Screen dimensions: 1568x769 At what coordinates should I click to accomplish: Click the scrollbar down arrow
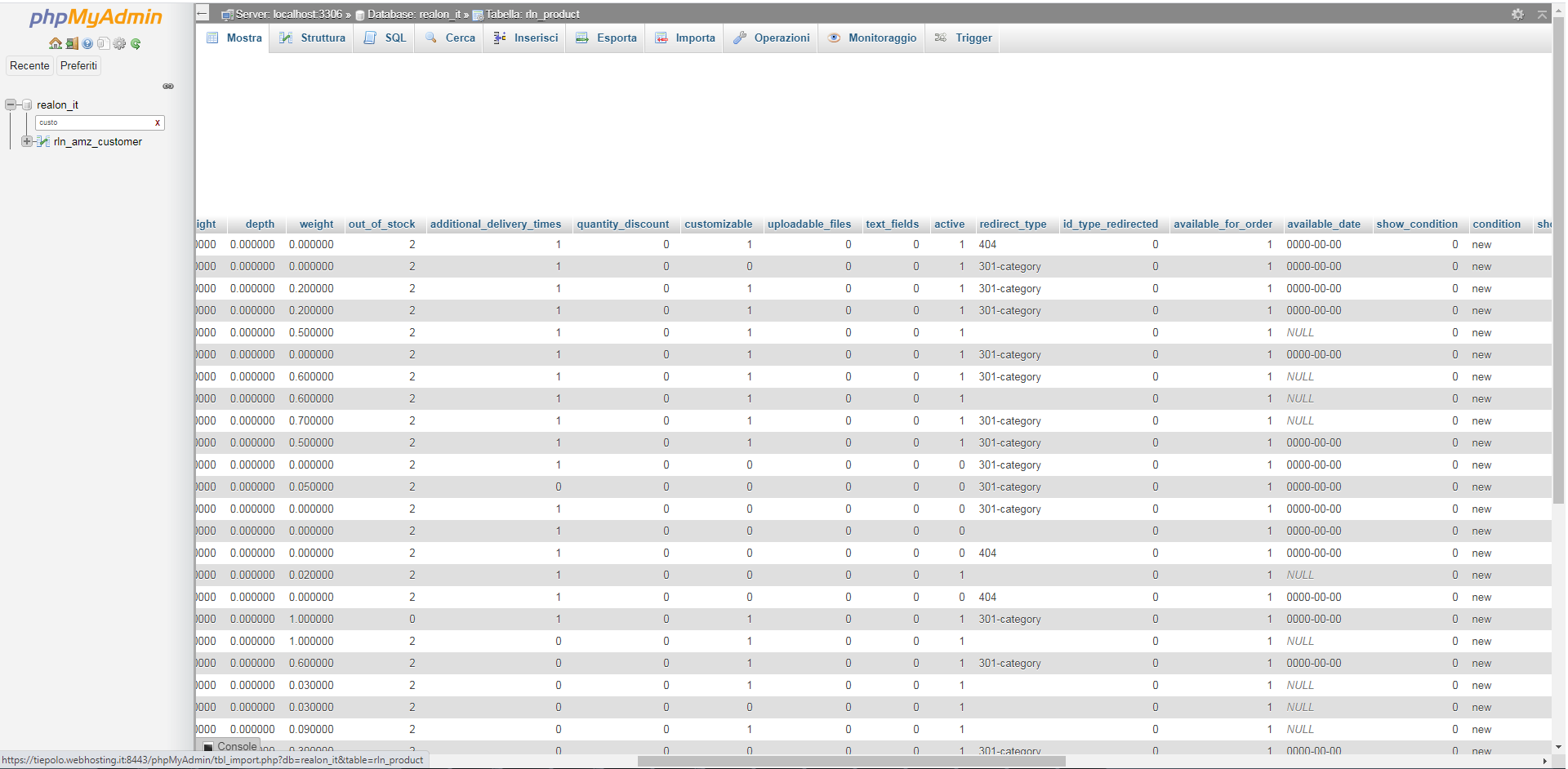(1558, 746)
